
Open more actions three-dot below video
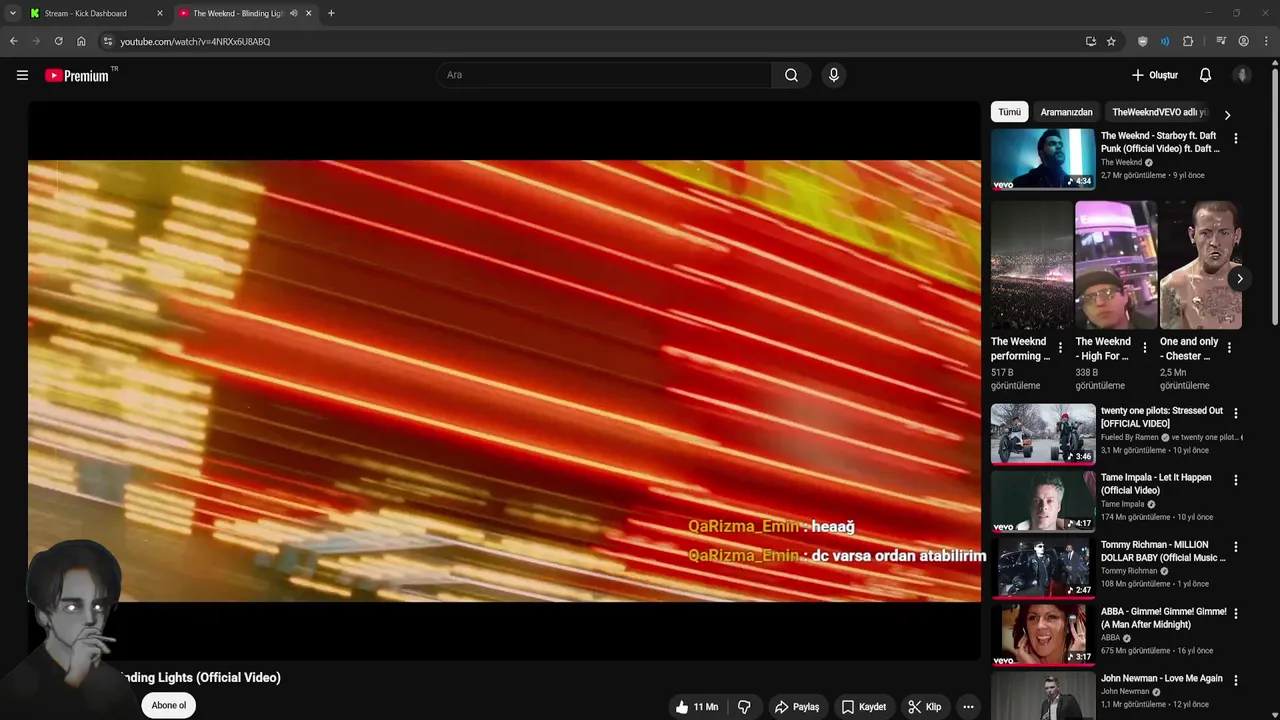point(968,707)
